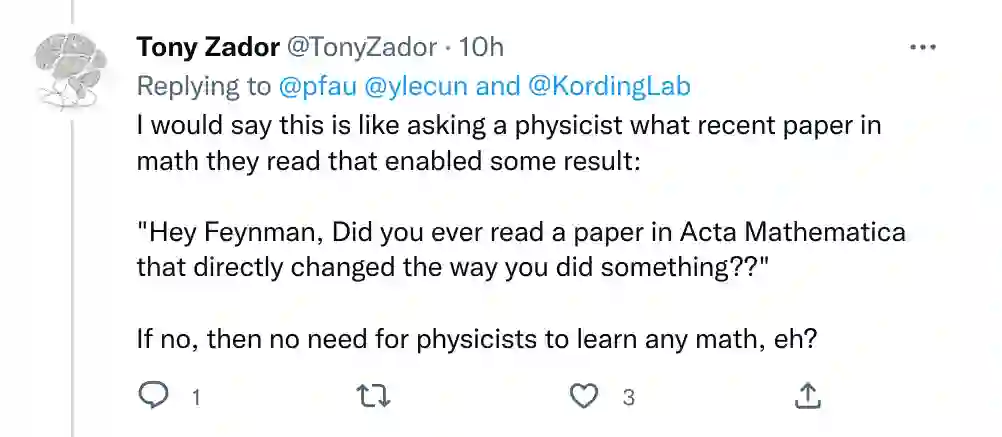Click the "Replying to" label text
The width and height of the screenshot is (1002, 437).
click(203, 86)
